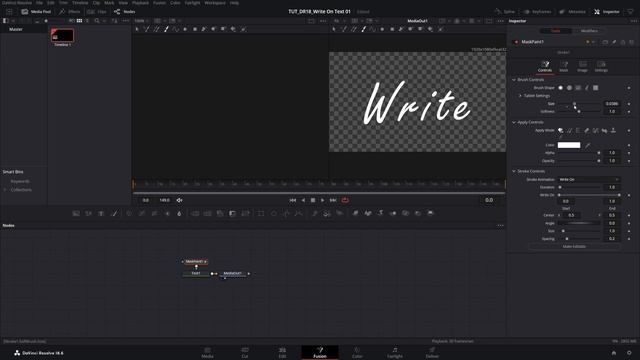Viewport: 640px width, 360px height.
Task: Open the Media Pool panel
Action: 36,12
